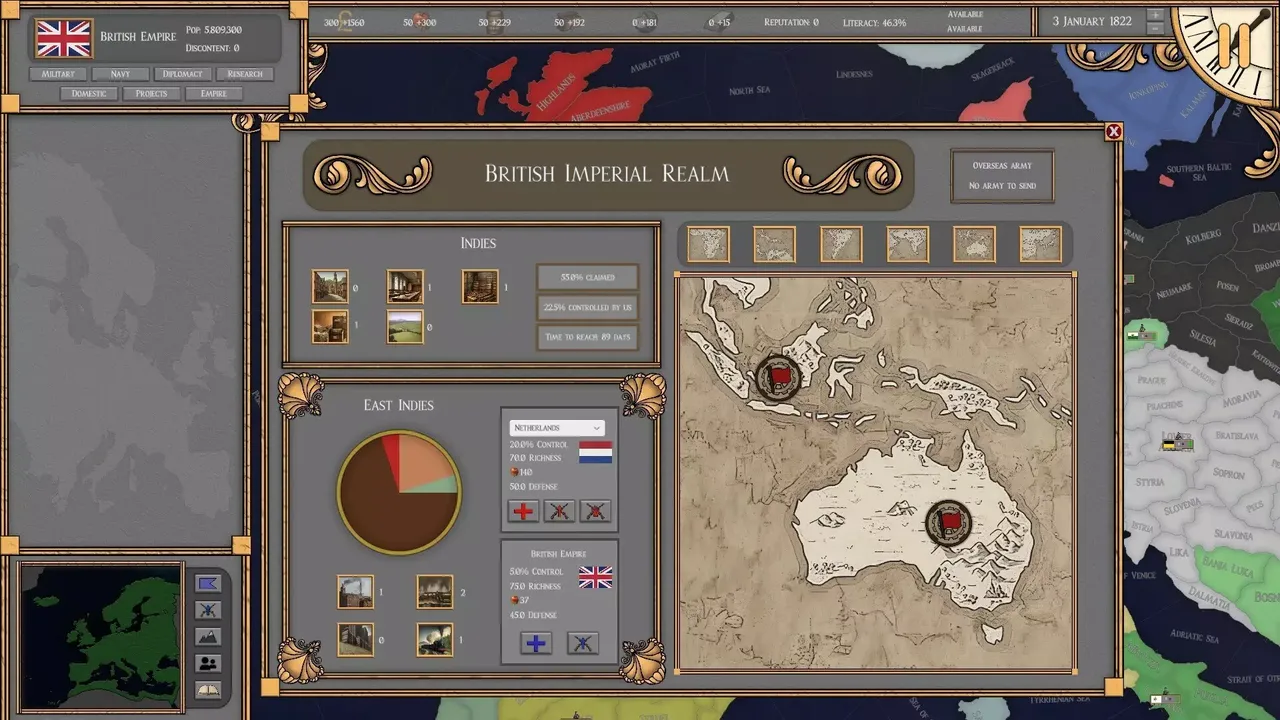This screenshot has width=1280, height=720.
Task: Click the Silesia province on the map
Action: coord(1204,341)
